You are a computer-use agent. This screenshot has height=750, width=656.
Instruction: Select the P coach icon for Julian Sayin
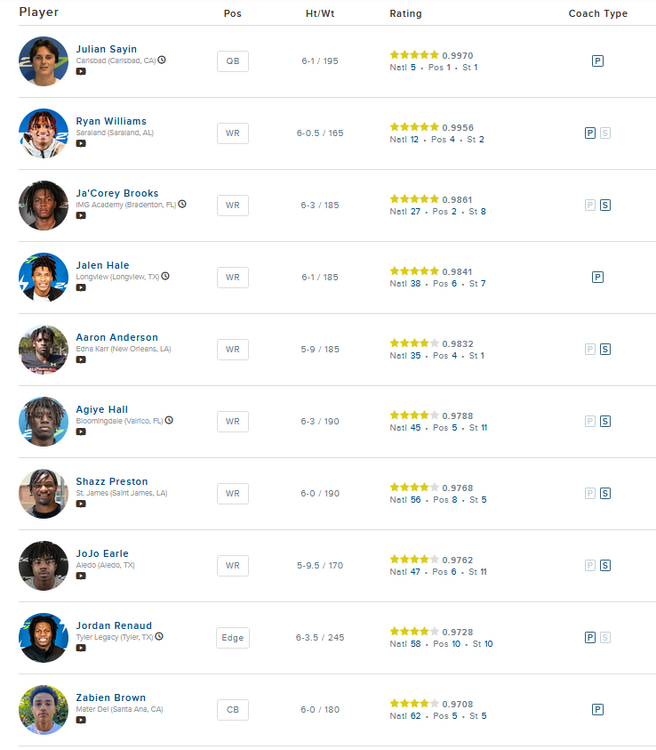click(x=597, y=61)
